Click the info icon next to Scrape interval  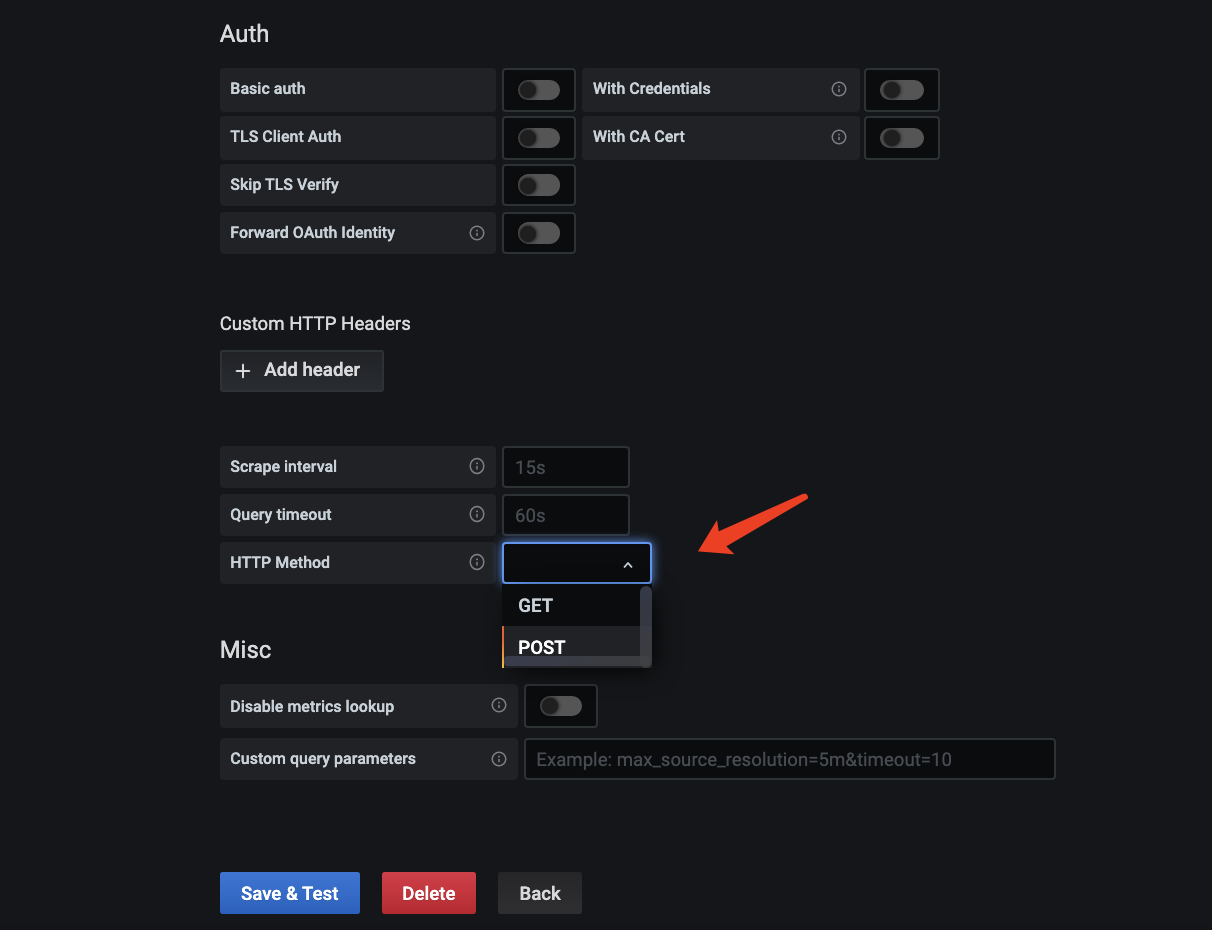pyautogui.click(x=477, y=466)
